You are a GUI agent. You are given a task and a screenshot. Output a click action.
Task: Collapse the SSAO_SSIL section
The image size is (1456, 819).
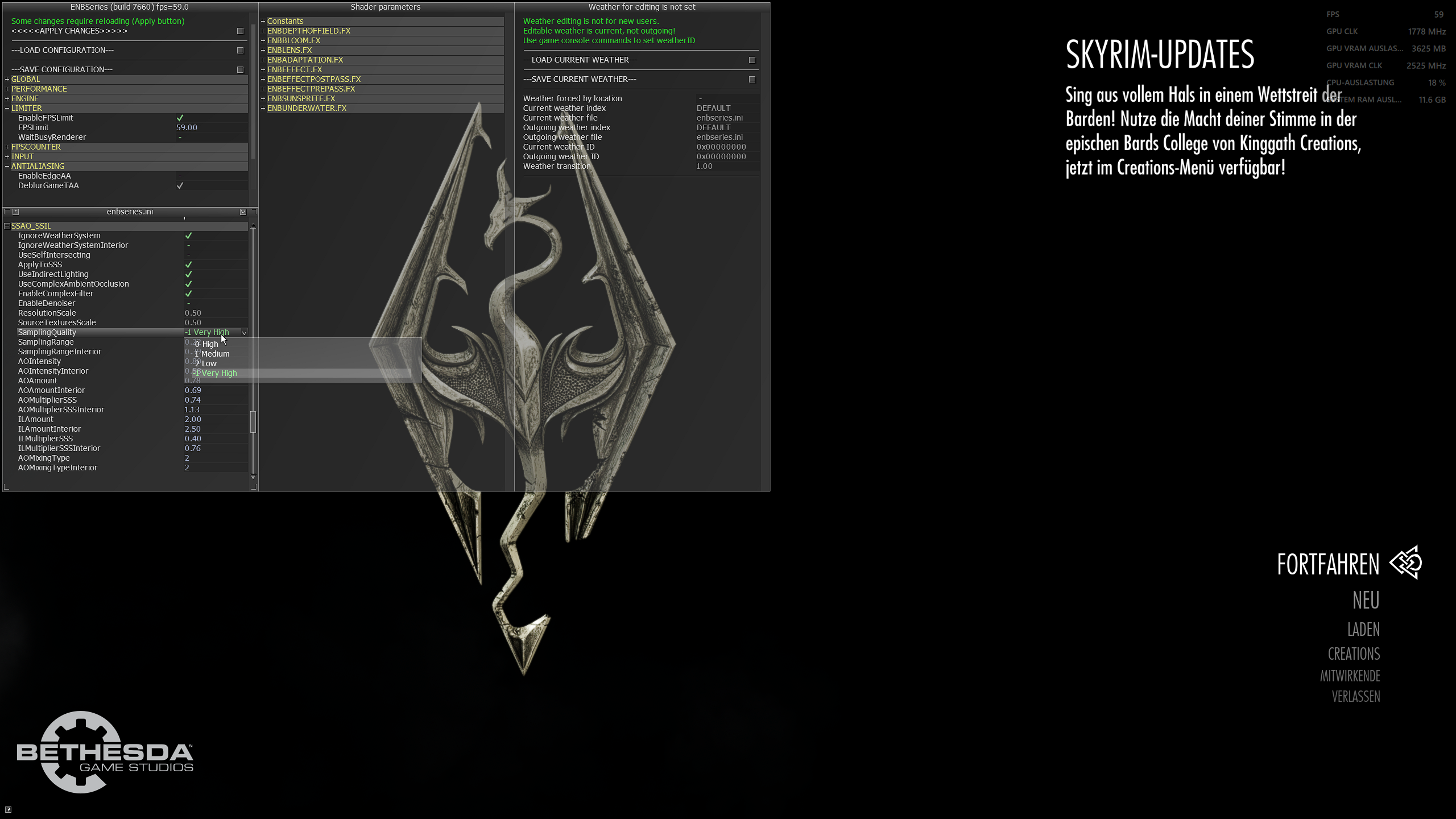pos(7,226)
